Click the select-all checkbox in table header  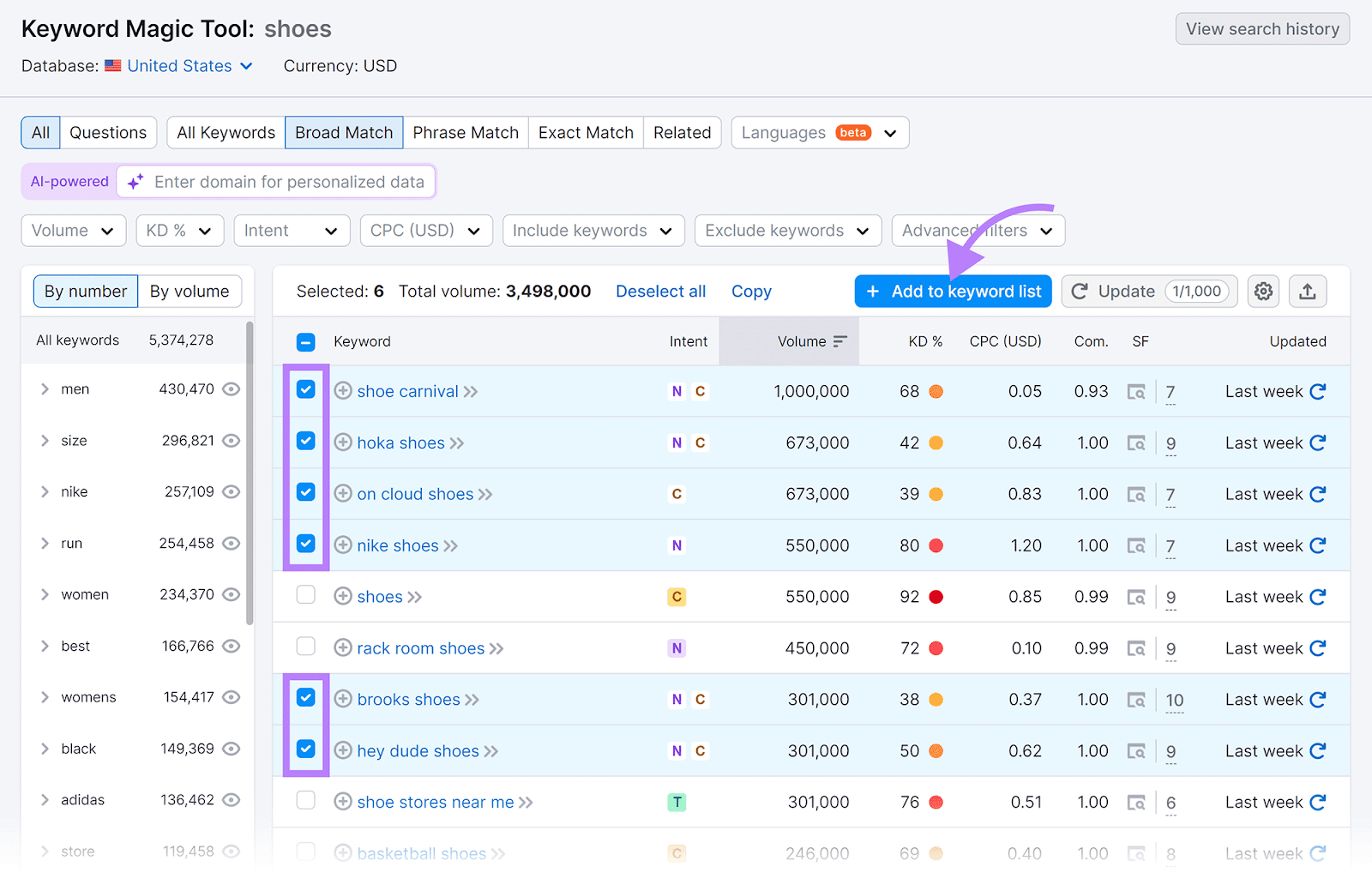306,341
